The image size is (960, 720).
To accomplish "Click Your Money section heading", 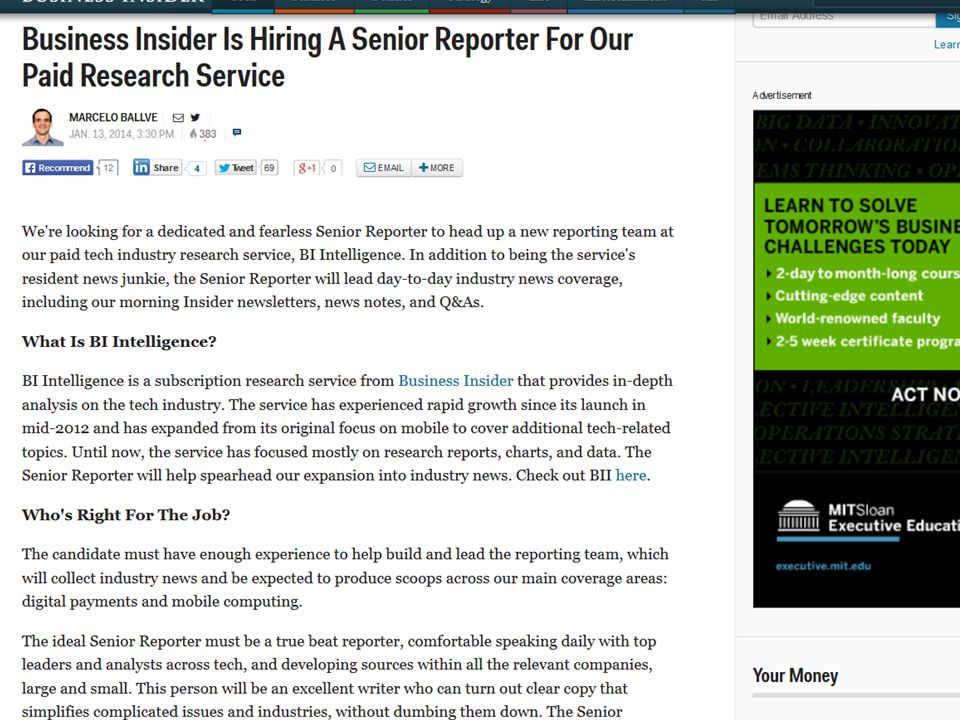I will click(795, 675).
